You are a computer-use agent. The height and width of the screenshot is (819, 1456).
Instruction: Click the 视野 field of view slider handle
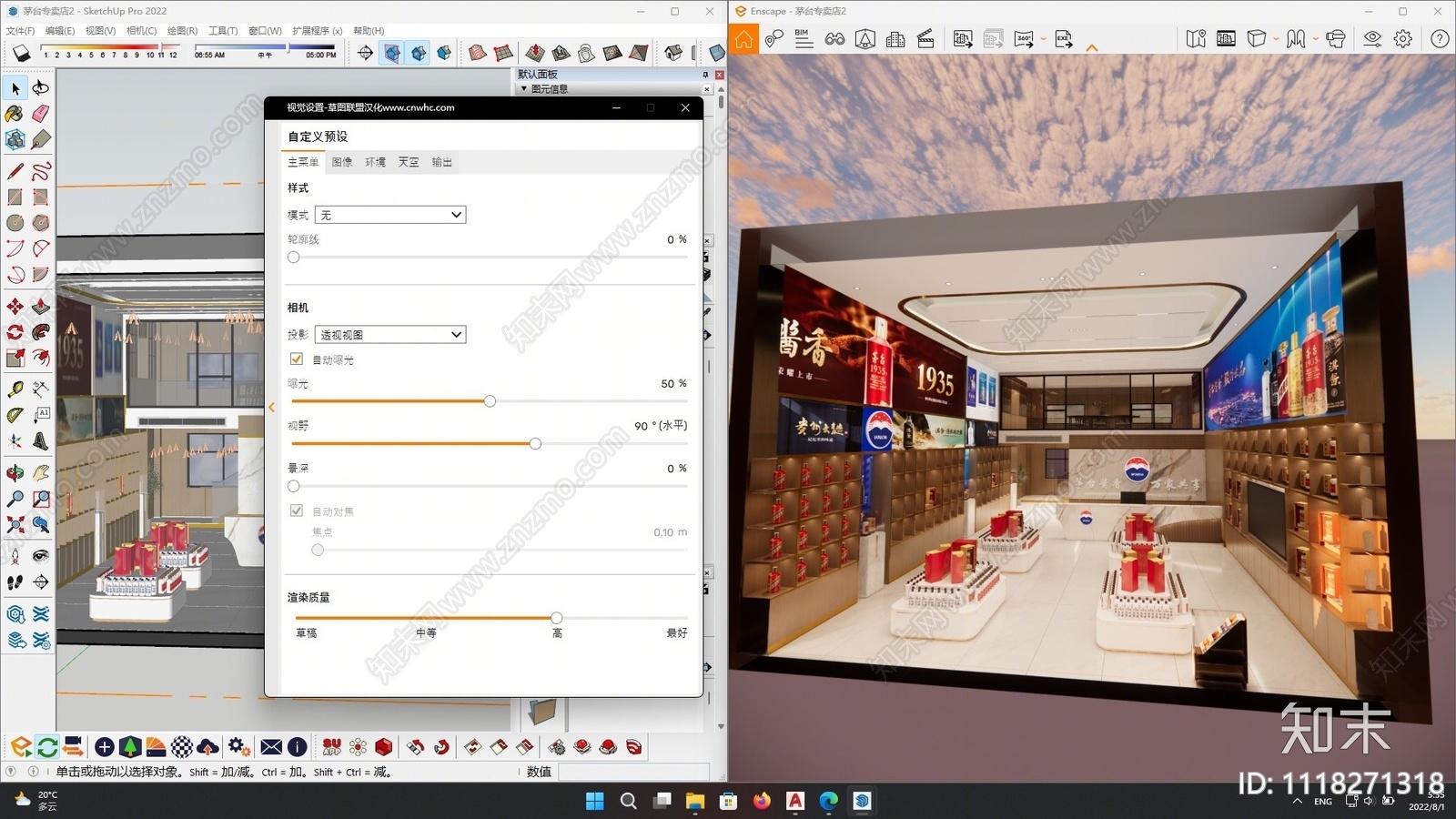(x=535, y=444)
